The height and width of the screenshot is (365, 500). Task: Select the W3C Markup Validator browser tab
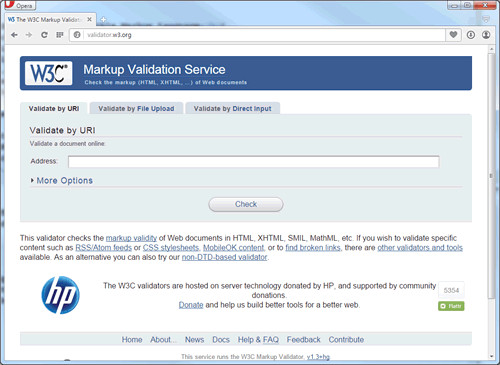[50, 20]
